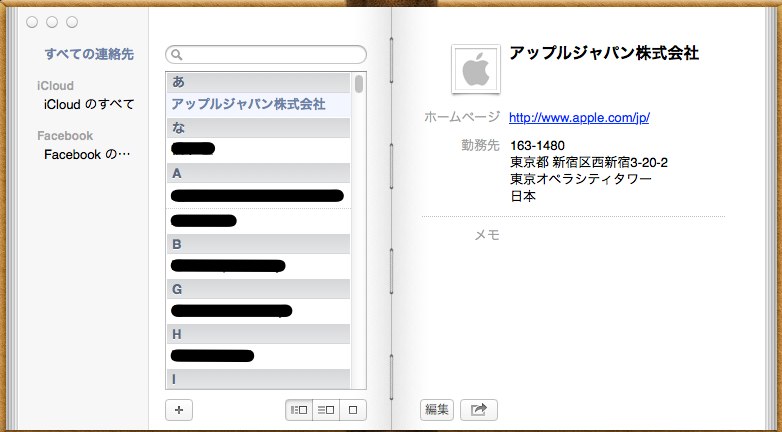Click the share contact arrow button
The image size is (782, 432).
click(x=479, y=410)
